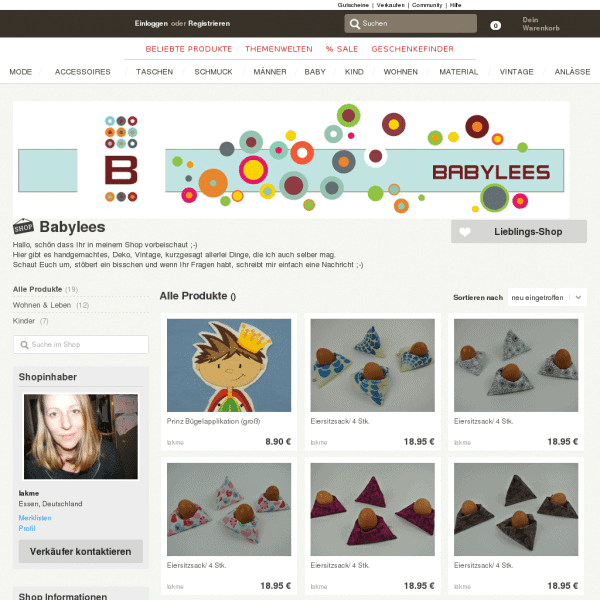Viewport: 600px width, 600px height.
Task: Open the cart counter badge
Action: click(495, 26)
